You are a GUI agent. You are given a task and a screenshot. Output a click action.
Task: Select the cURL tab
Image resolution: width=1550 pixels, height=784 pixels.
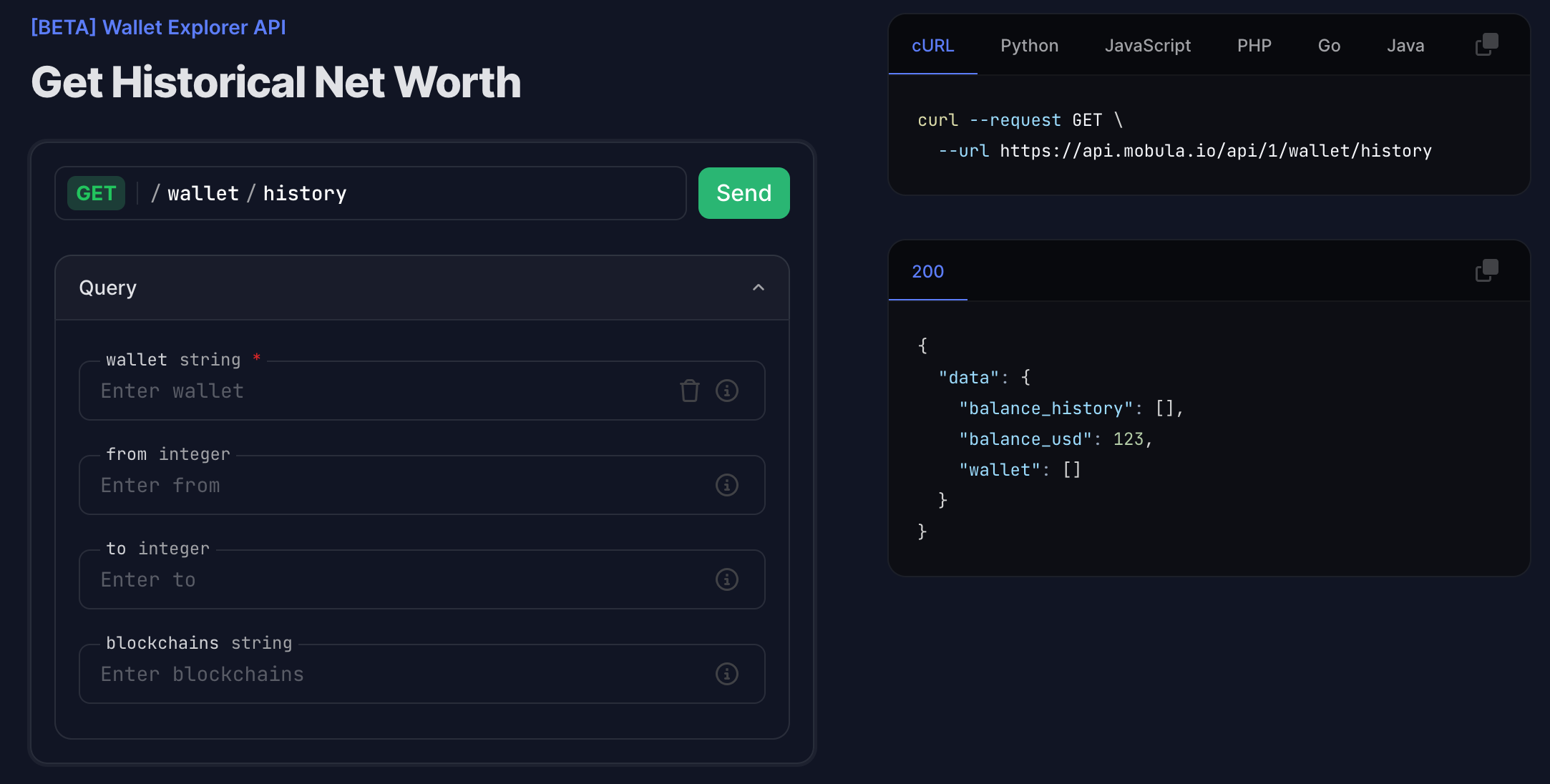pos(932,46)
